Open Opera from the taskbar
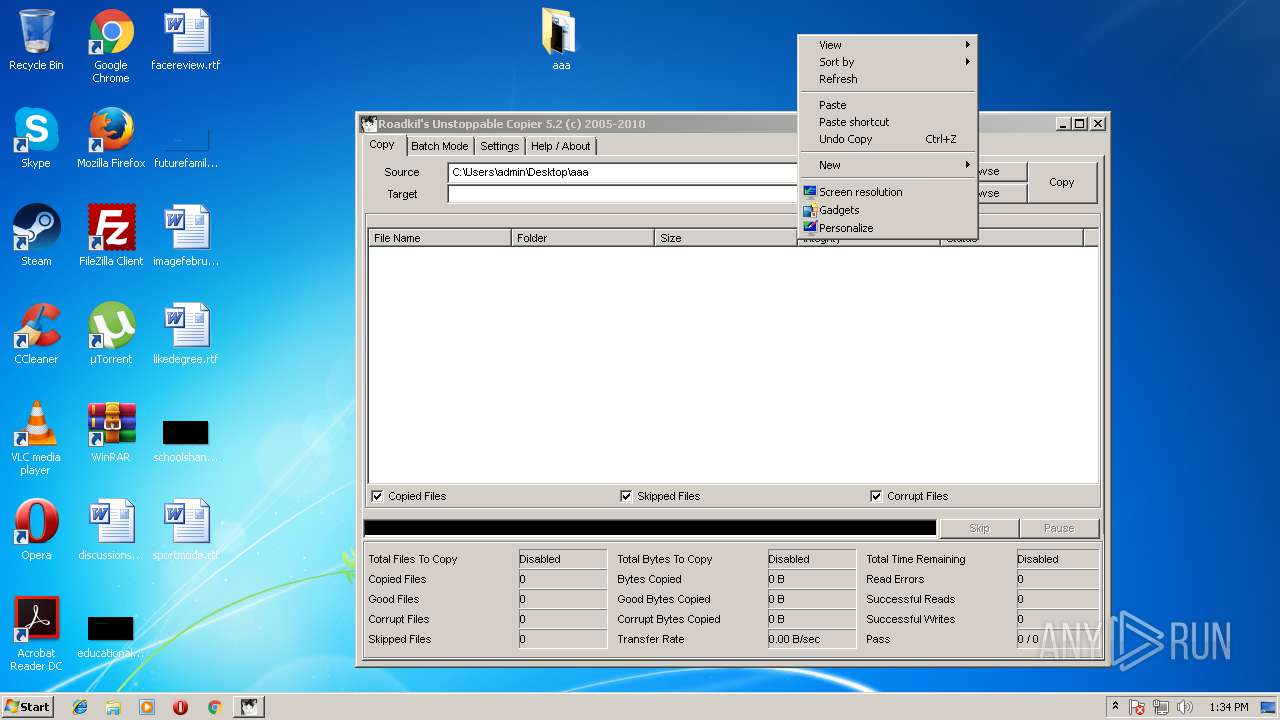The height and width of the screenshot is (720, 1280). point(181,707)
